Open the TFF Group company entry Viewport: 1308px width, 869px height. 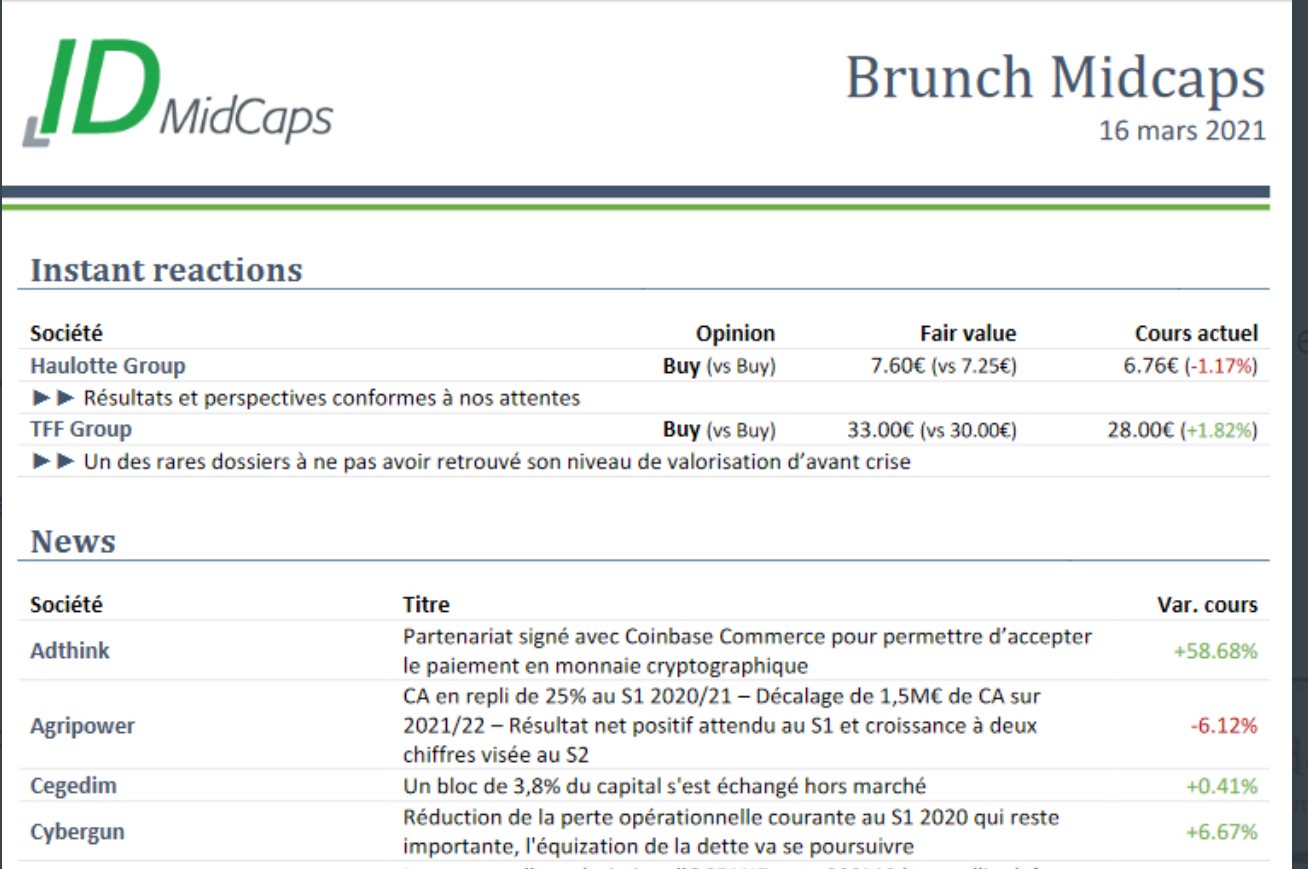tap(81, 429)
